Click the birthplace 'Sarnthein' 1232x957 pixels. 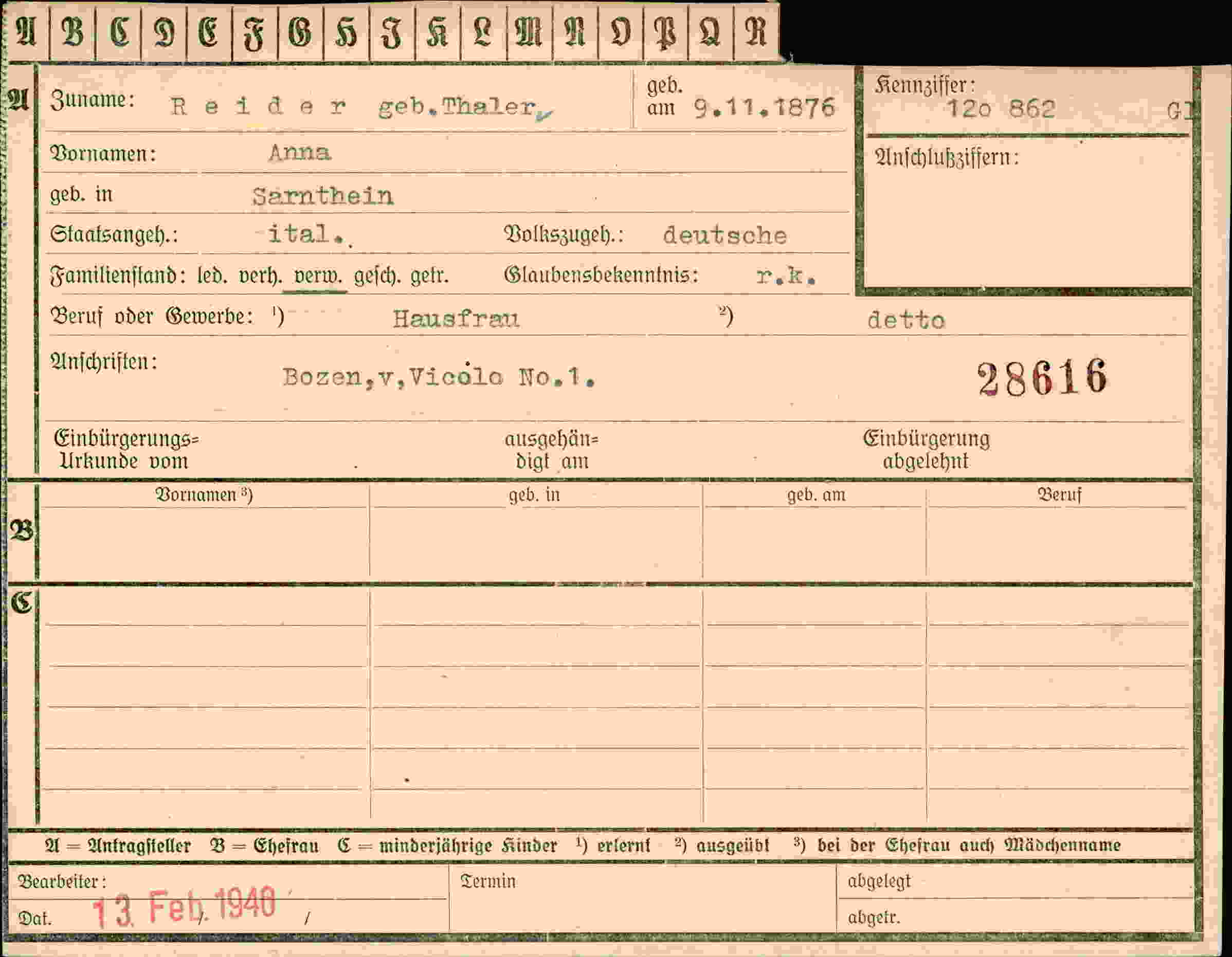click(323, 196)
